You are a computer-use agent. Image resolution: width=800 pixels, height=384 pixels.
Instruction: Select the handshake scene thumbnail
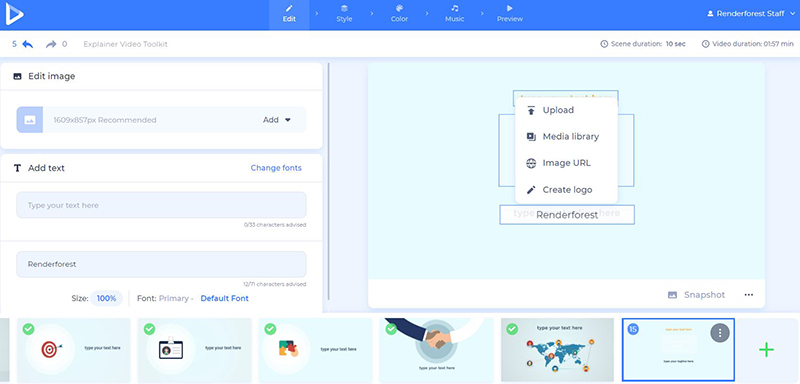(x=436, y=350)
